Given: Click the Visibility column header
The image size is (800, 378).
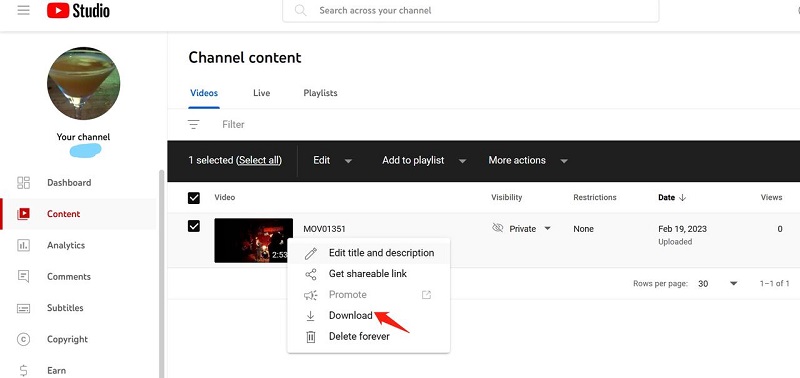Looking at the screenshot, I should click(507, 197).
